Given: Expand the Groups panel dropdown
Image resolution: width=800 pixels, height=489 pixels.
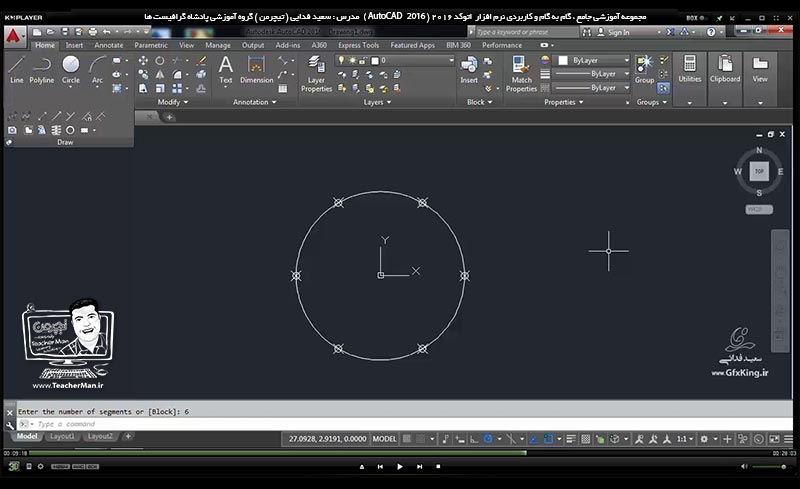Looking at the screenshot, I should [x=652, y=102].
